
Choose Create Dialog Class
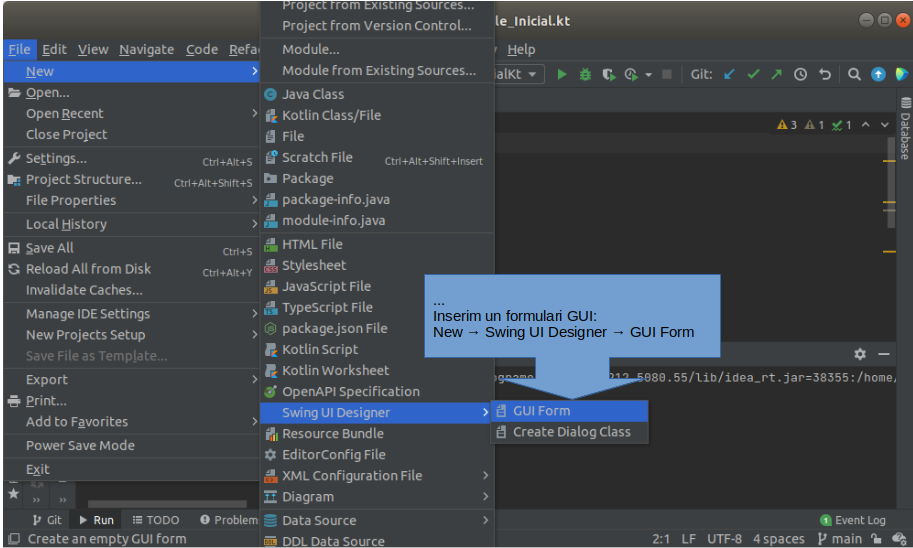[569, 432]
